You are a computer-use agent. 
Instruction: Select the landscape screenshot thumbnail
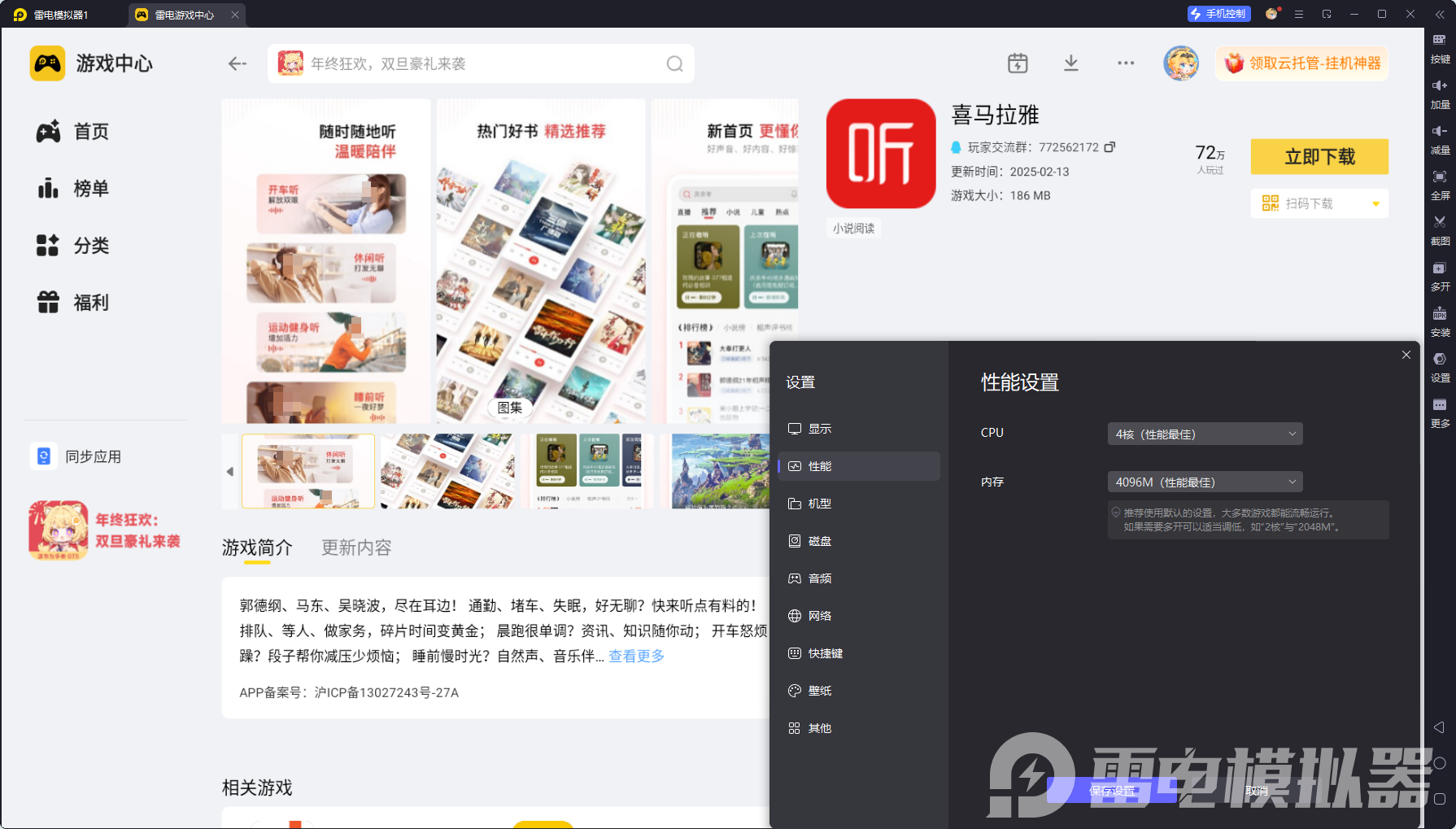(717, 471)
